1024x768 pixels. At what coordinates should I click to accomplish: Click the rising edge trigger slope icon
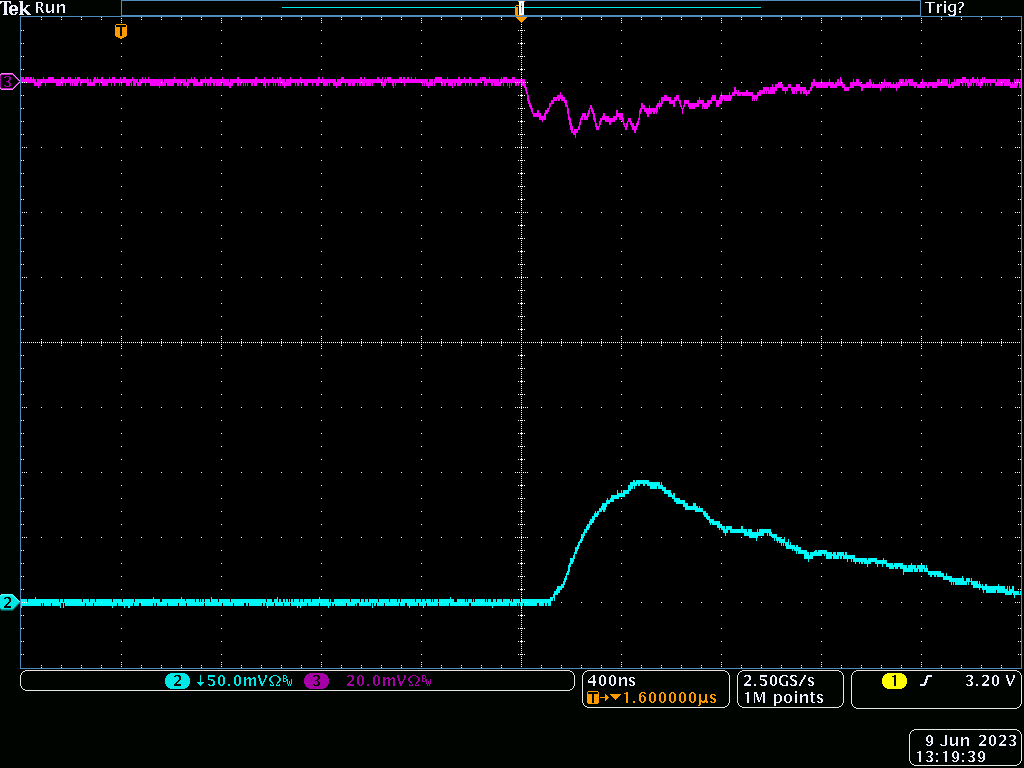coord(925,681)
